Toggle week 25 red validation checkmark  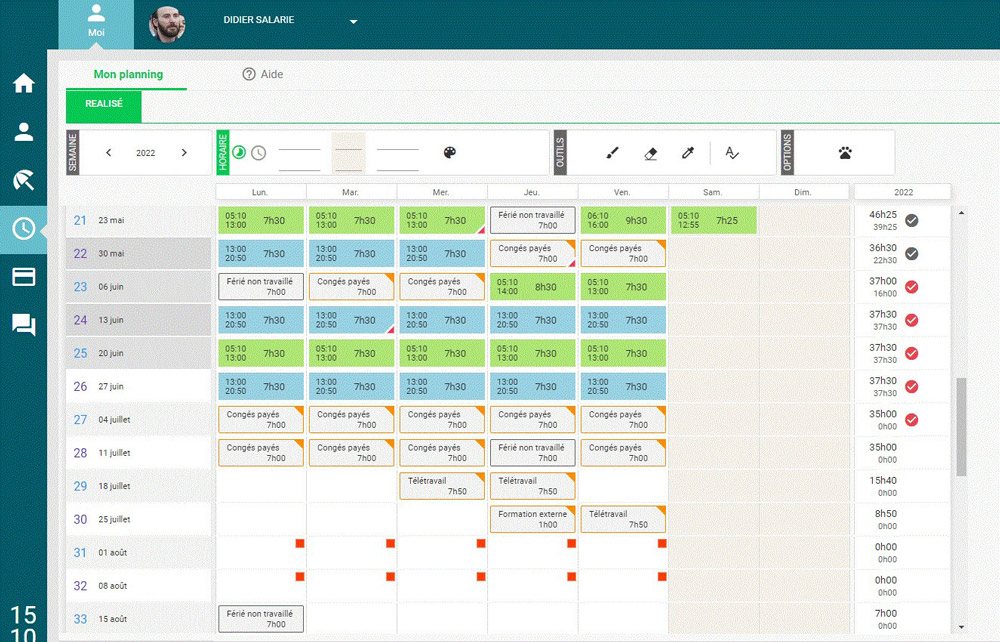point(912,353)
